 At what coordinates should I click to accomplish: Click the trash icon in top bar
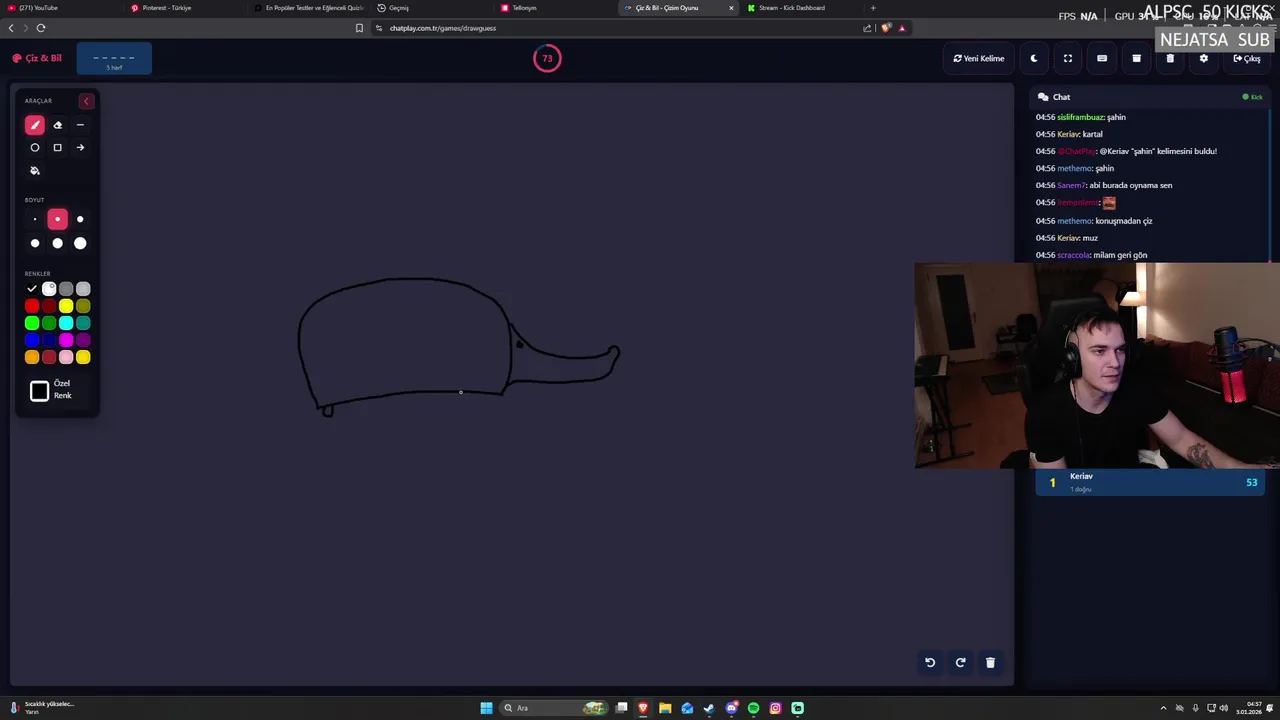(1170, 58)
